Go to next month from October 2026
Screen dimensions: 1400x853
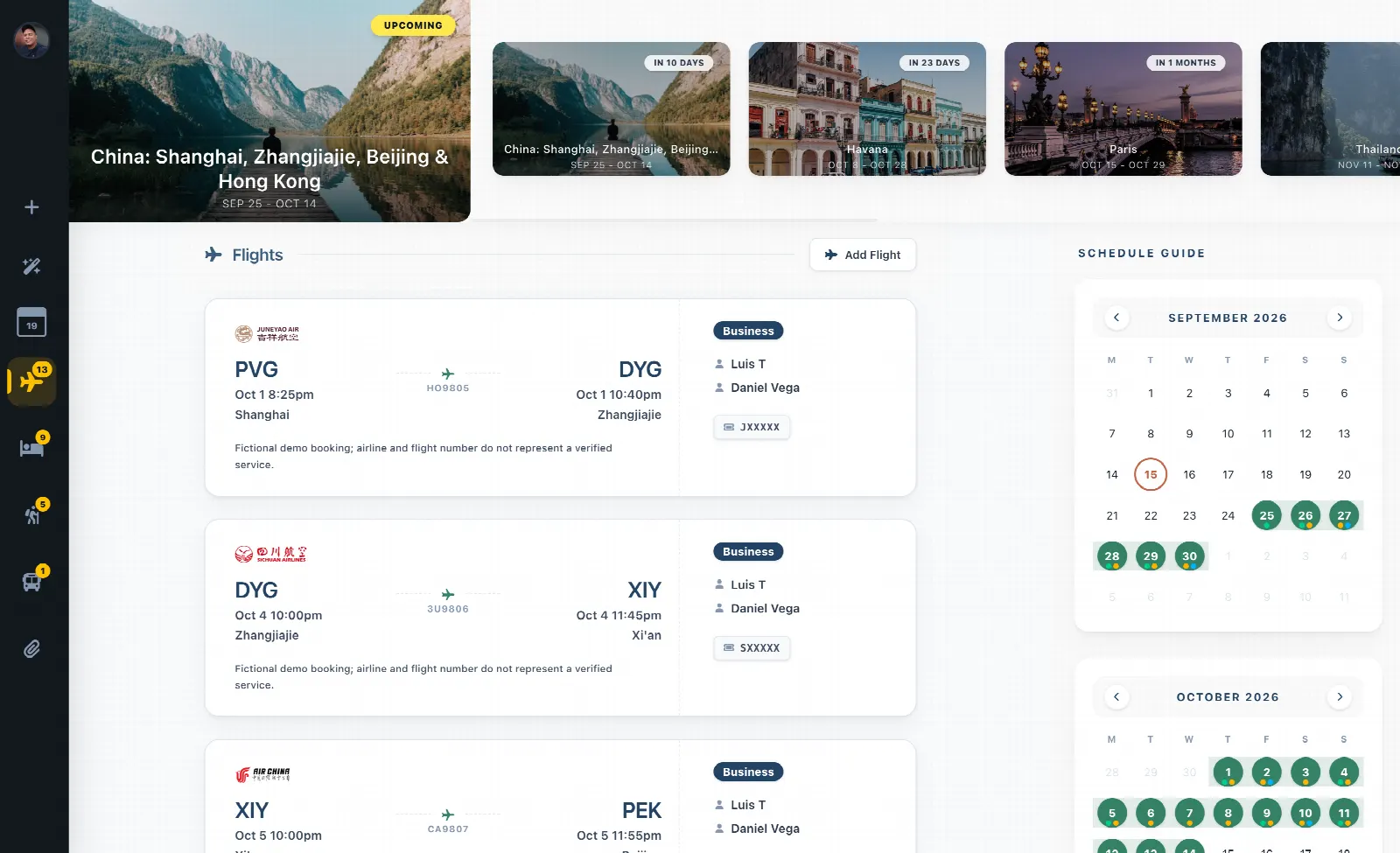click(1340, 697)
